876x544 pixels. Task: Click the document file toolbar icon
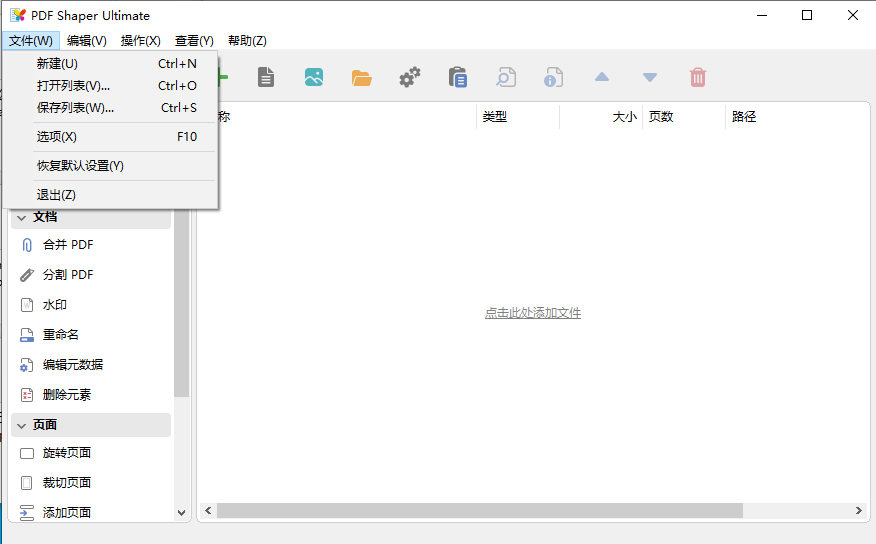(x=266, y=77)
